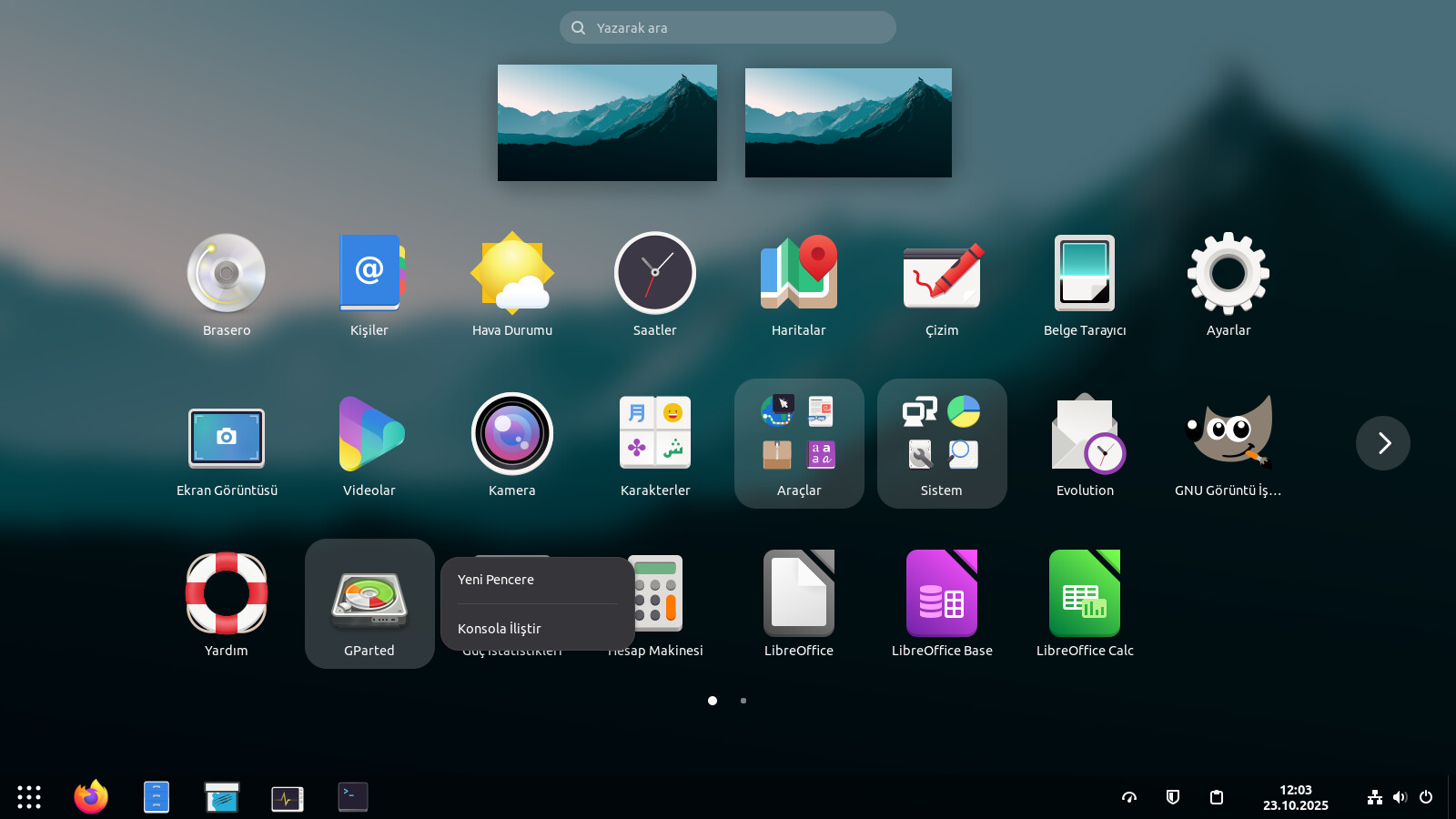This screenshot has height=819, width=1456.
Task: Expand the Sistem app folder
Action: [x=942, y=443]
